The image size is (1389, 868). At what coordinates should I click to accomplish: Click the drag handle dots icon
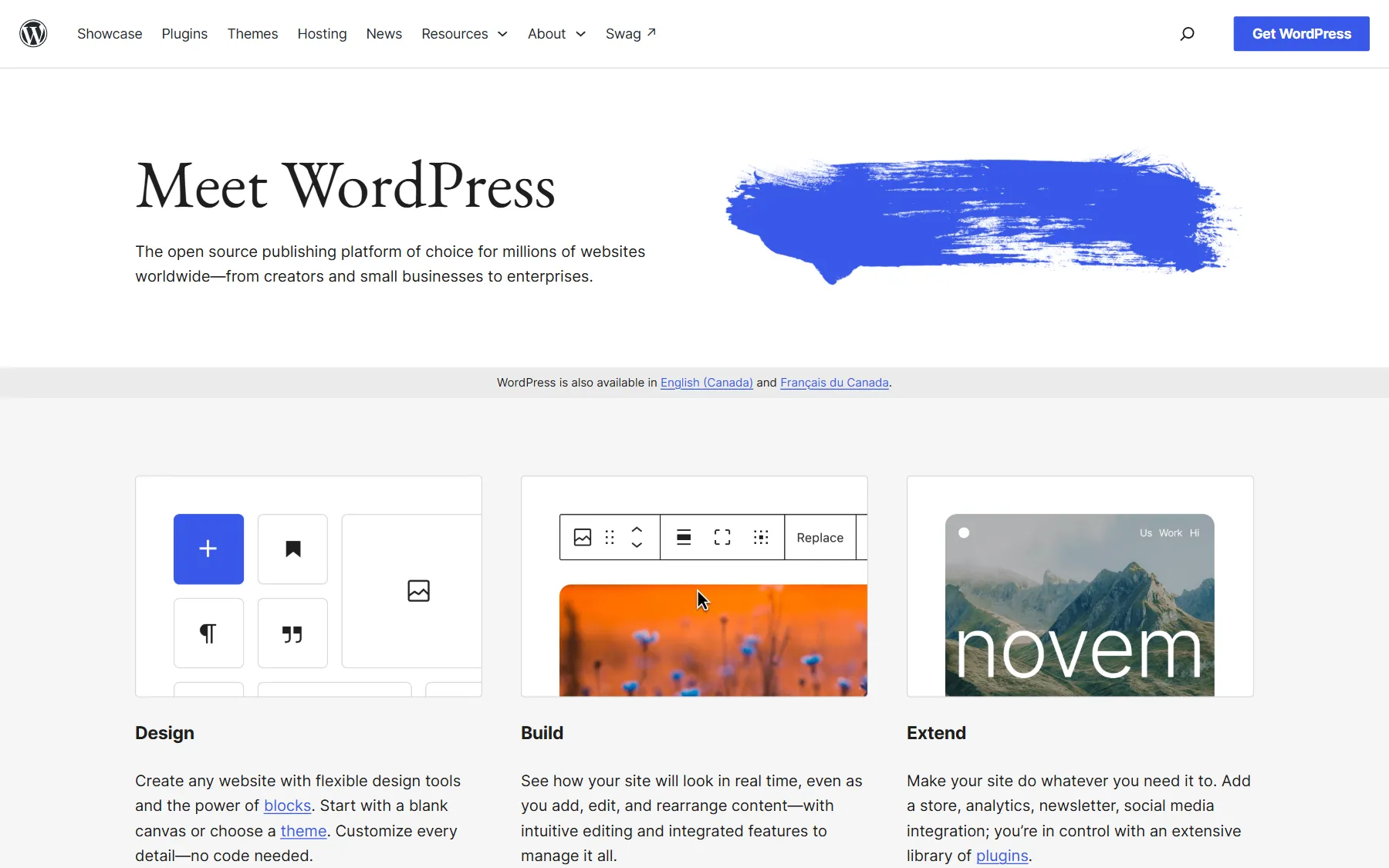pyautogui.click(x=610, y=537)
